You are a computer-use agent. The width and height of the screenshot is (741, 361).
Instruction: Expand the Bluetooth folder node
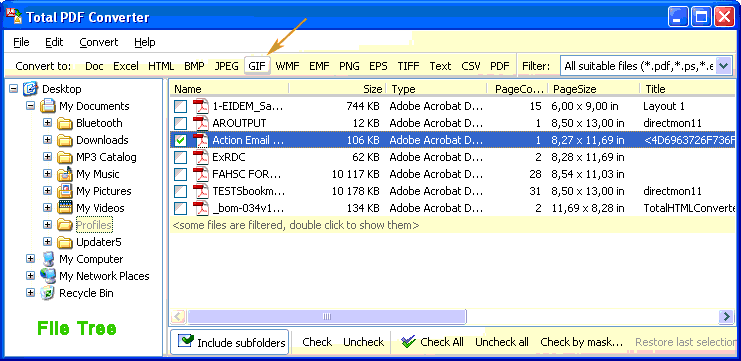tap(47, 123)
